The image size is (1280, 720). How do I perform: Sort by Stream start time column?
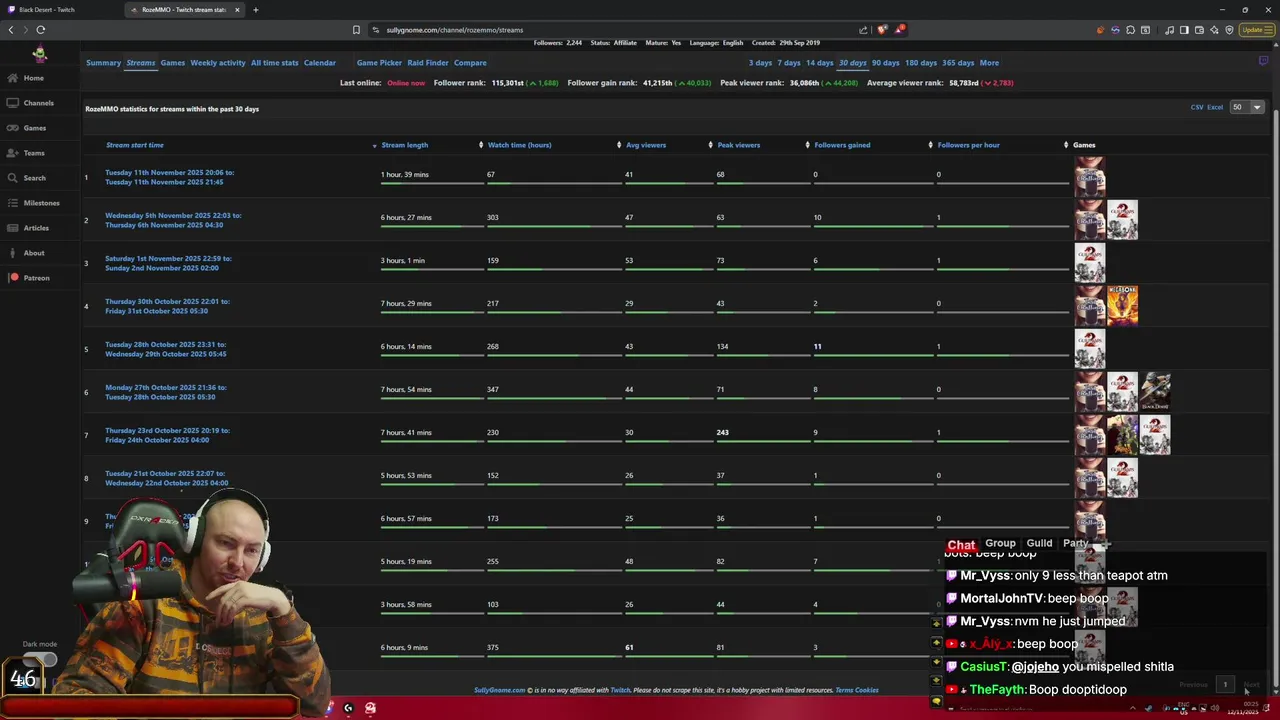pos(134,145)
